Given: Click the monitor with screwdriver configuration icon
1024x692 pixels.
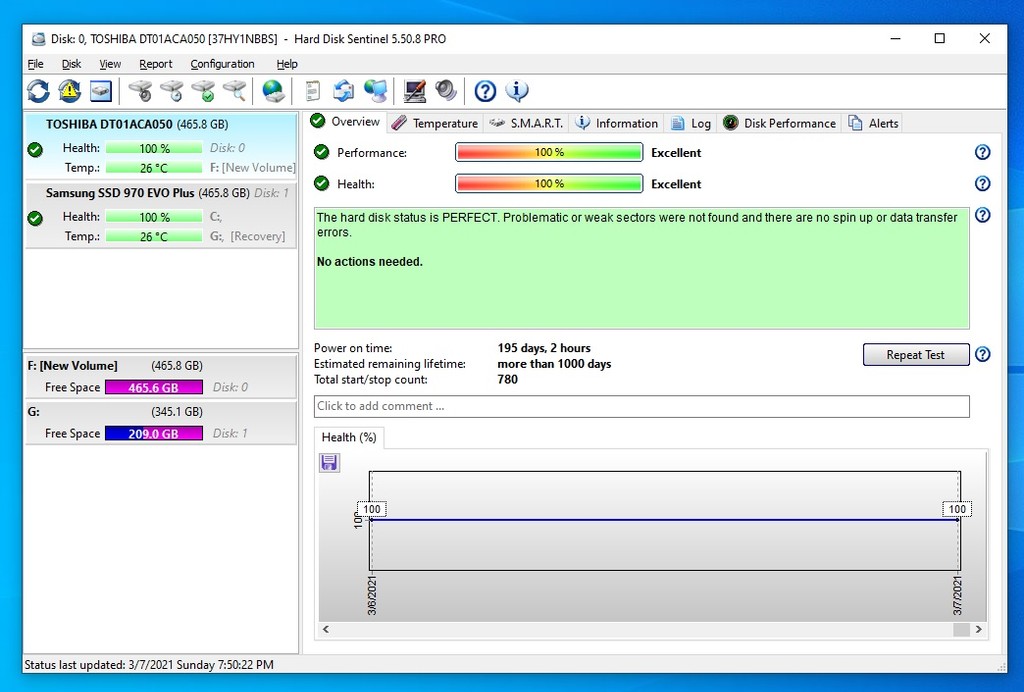Looking at the screenshot, I should click(x=415, y=91).
